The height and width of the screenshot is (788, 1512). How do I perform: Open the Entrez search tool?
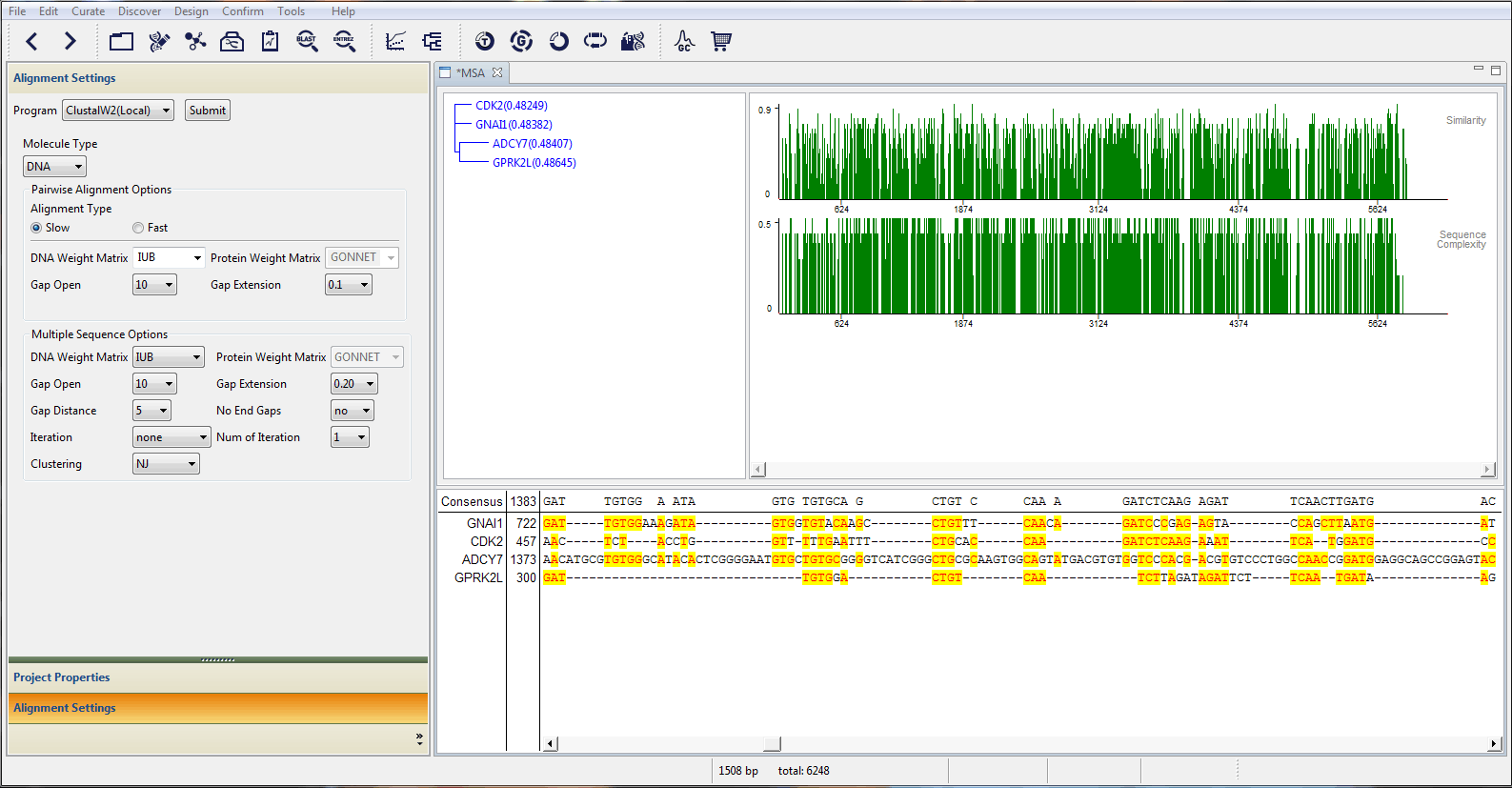click(344, 41)
